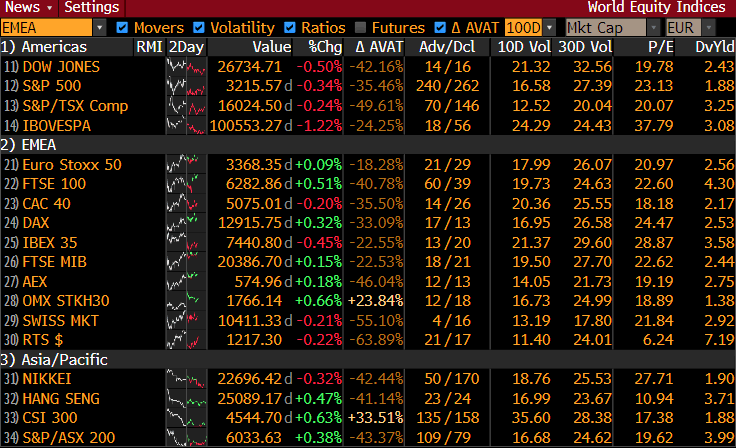736x448 pixels.
Task: Select the OMX STKH30 index name
Action: [x=66, y=301]
